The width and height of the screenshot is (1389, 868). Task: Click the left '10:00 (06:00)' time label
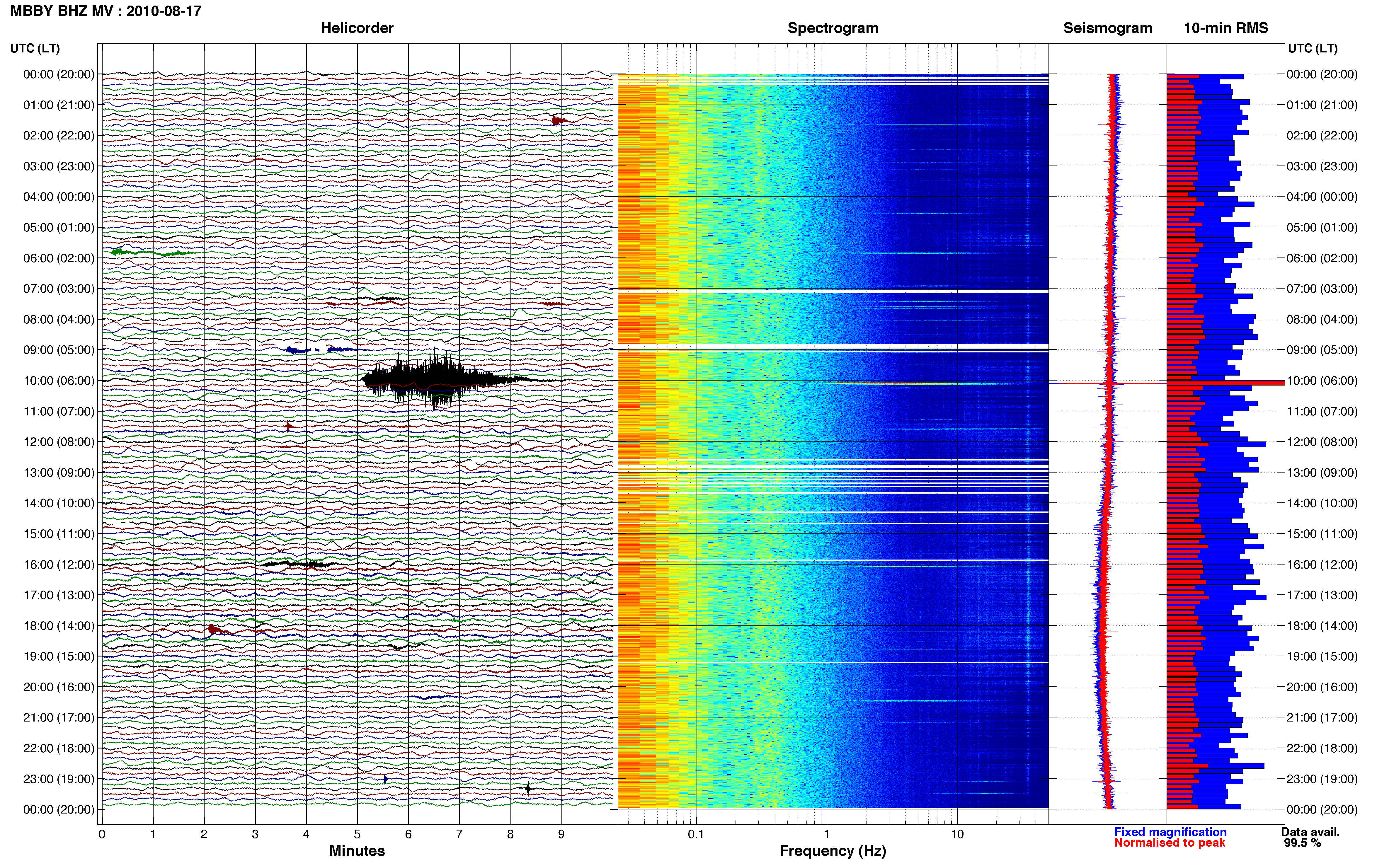click(x=59, y=381)
